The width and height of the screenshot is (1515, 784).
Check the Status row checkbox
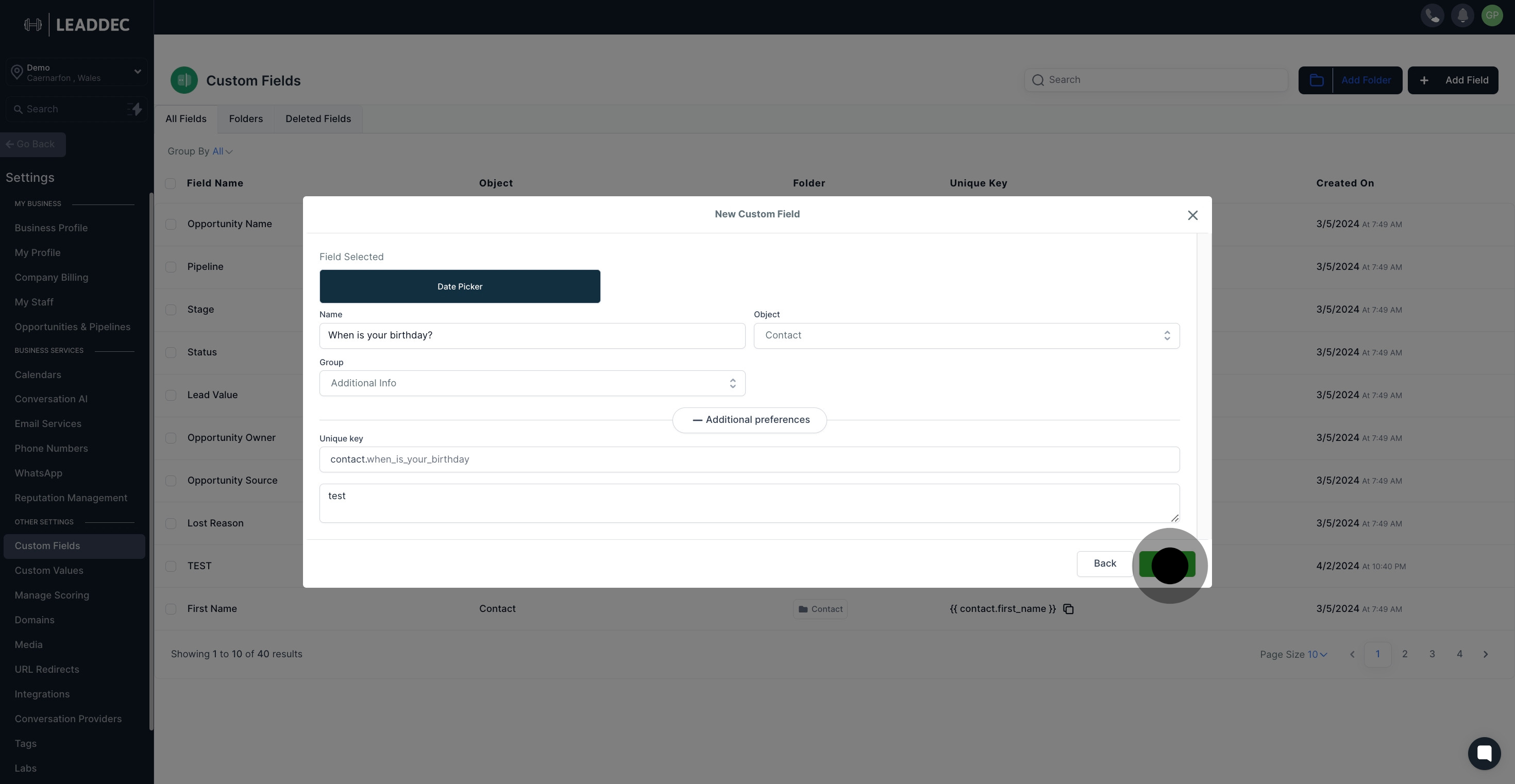(171, 353)
